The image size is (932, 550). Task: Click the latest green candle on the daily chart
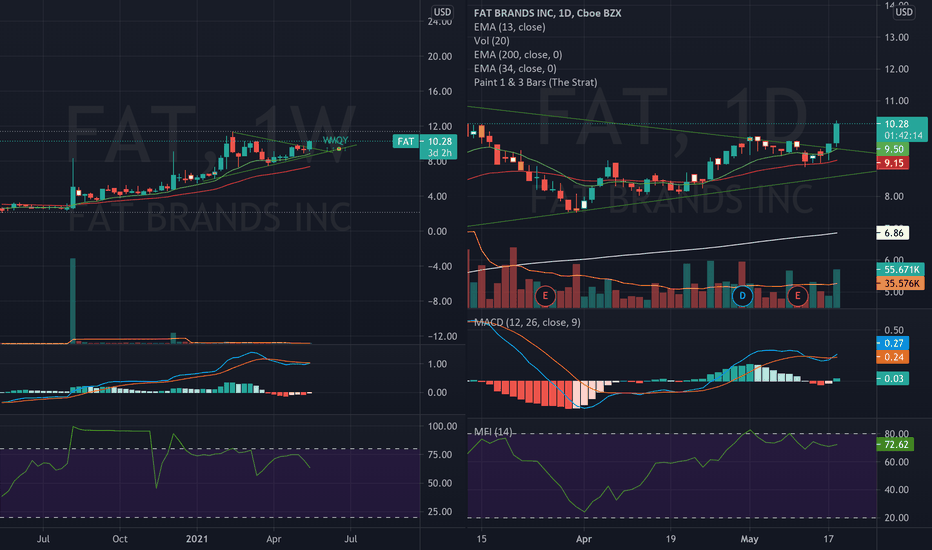click(x=837, y=133)
